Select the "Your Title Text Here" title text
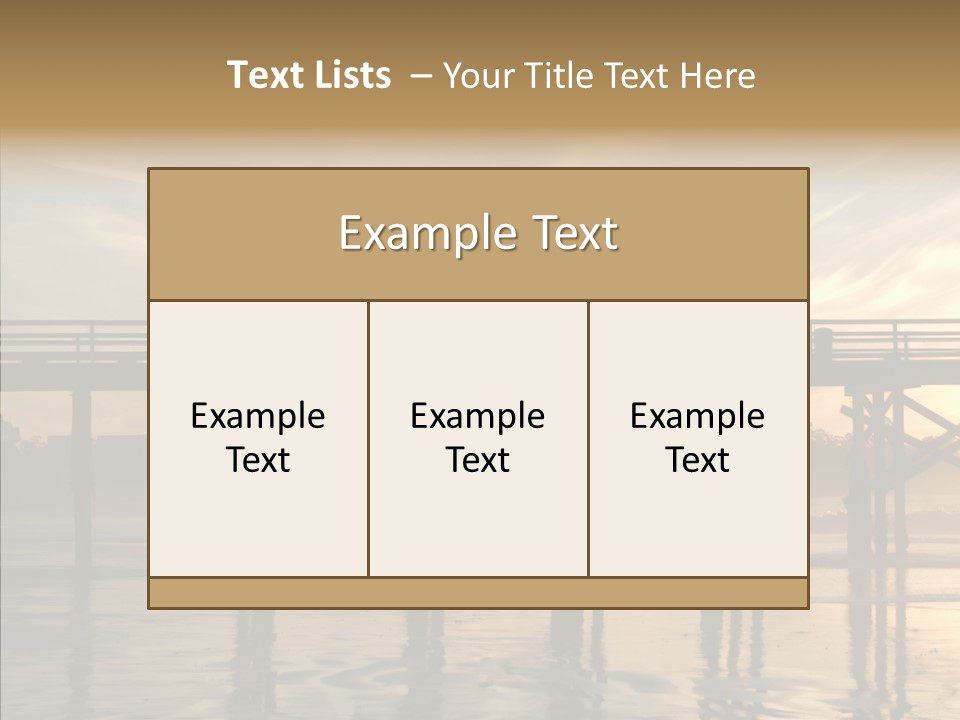Viewport: 960px width, 720px height. click(x=598, y=76)
